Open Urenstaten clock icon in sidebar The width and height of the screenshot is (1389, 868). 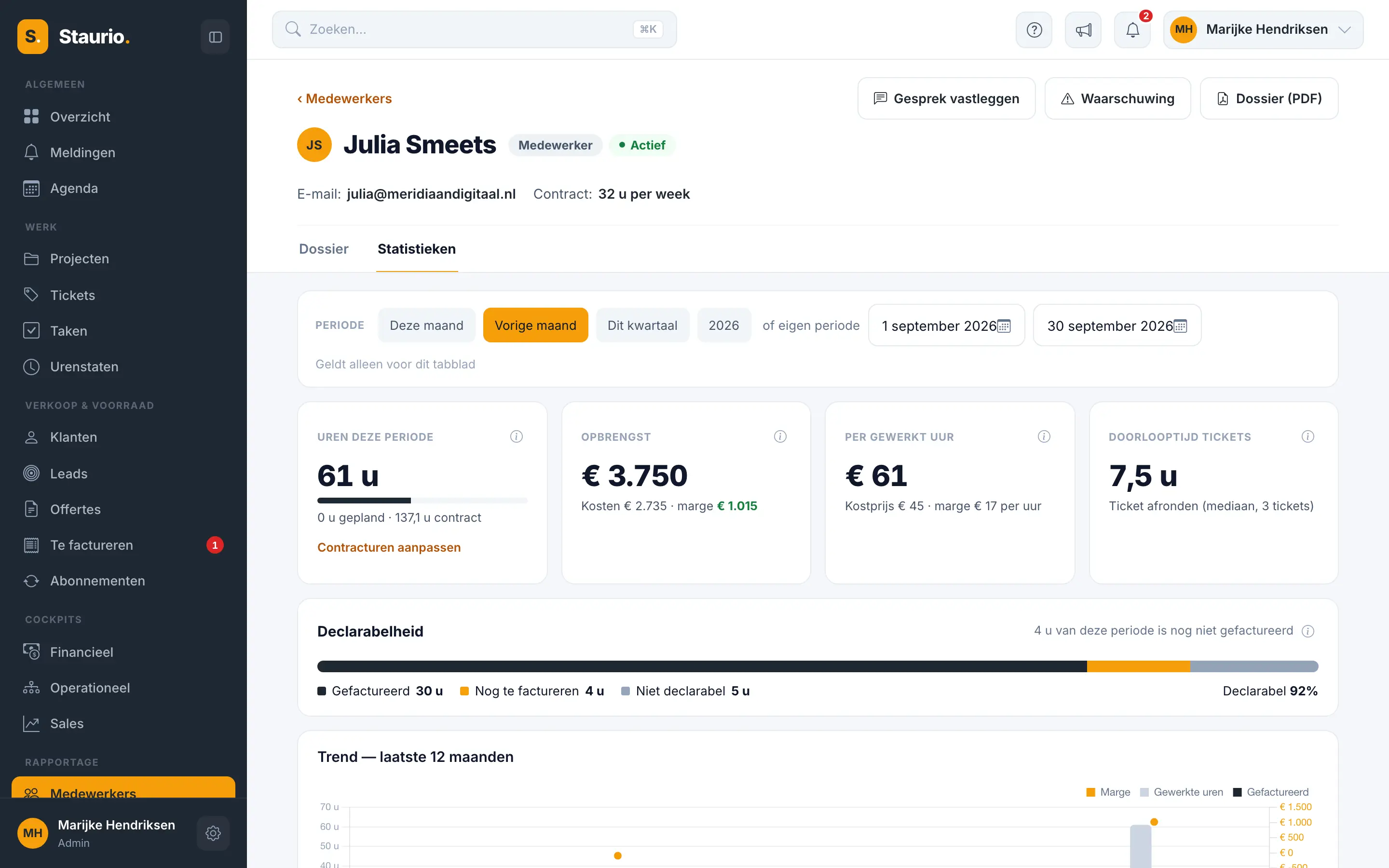(x=31, y=367)
